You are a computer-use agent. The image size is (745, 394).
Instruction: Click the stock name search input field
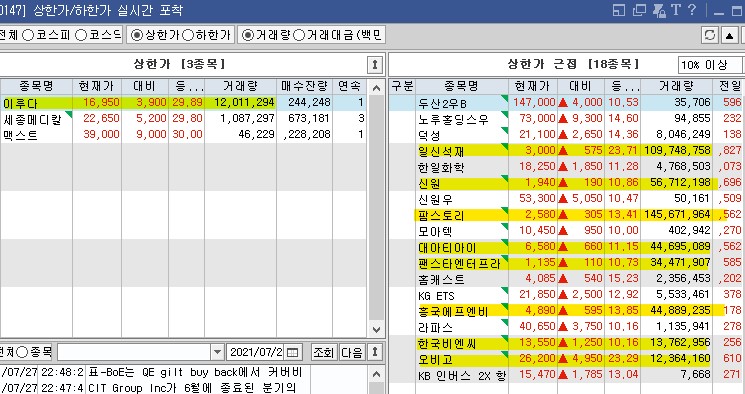point(134,352)
